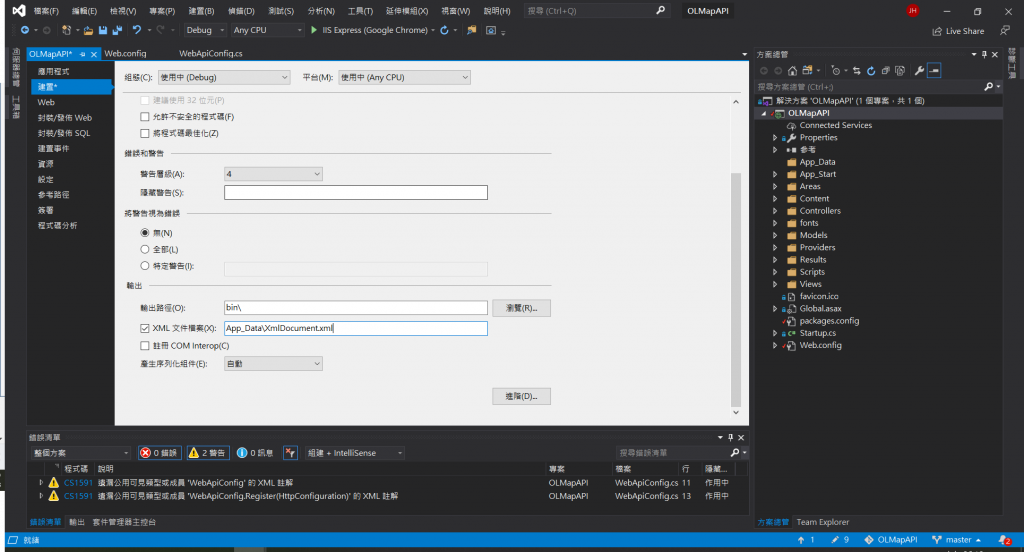The image size is (1024, 552).
Task: Click the Switch Views icon in Solution Explorer
Action: point(808,71)
